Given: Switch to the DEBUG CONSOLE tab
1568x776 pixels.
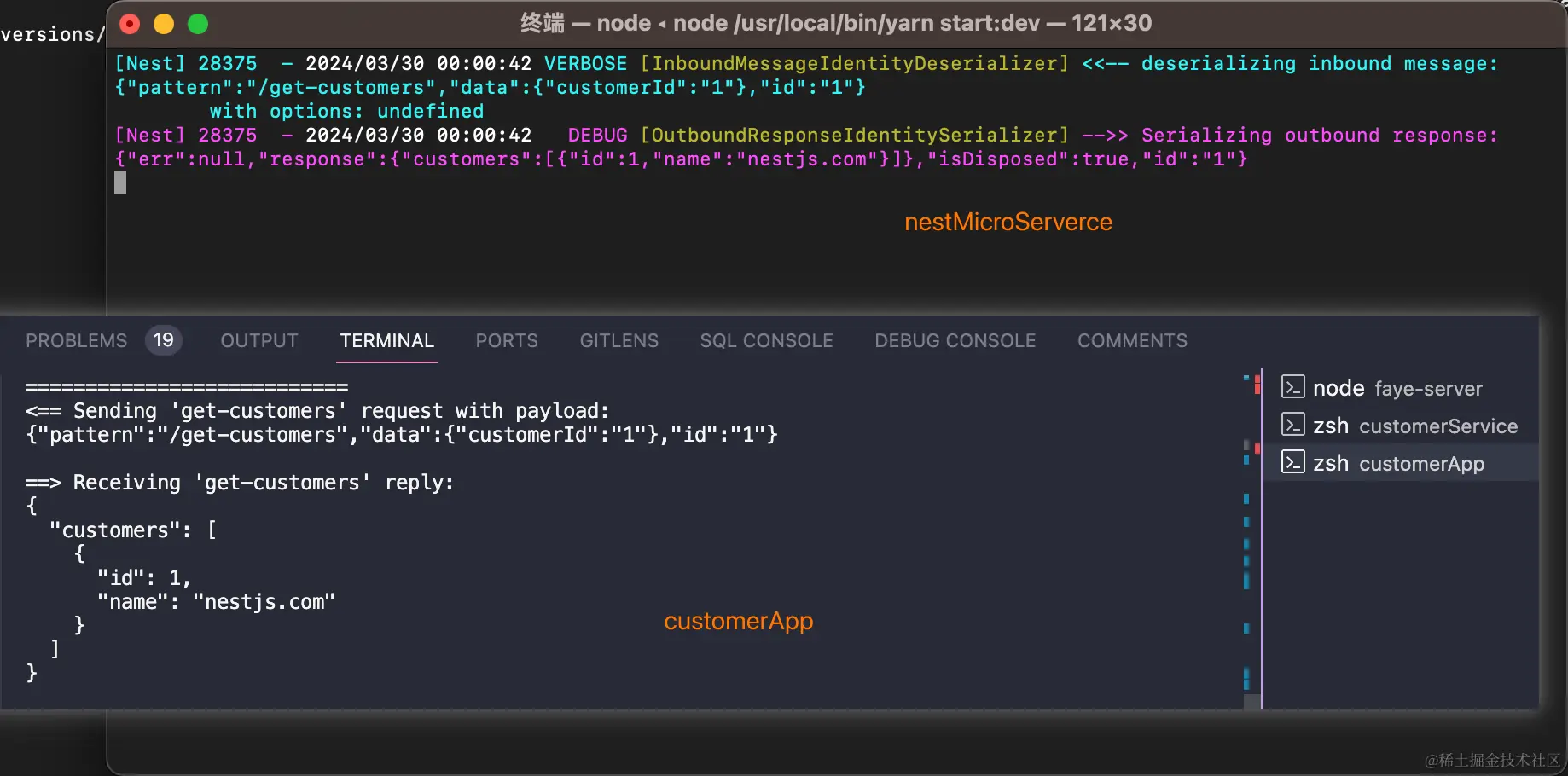Looking at the screenshot, I should point(955,340).
